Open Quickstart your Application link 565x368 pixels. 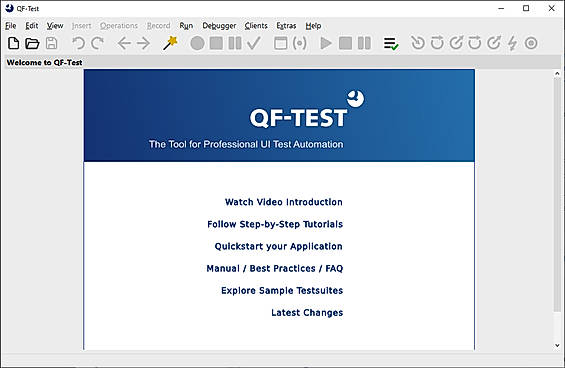pyautogui.click(x=279, y=246)
